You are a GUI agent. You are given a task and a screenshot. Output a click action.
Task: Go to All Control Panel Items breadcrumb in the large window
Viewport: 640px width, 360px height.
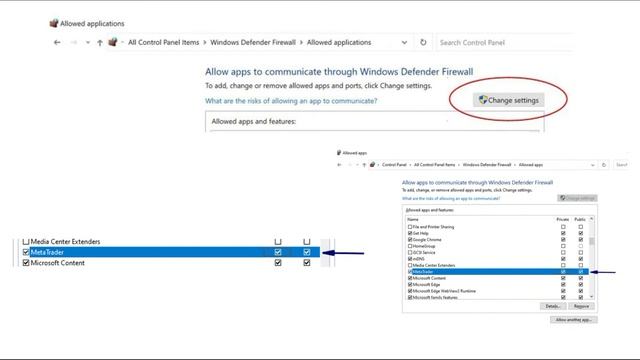pyautogui.click(x=164, y=42)
